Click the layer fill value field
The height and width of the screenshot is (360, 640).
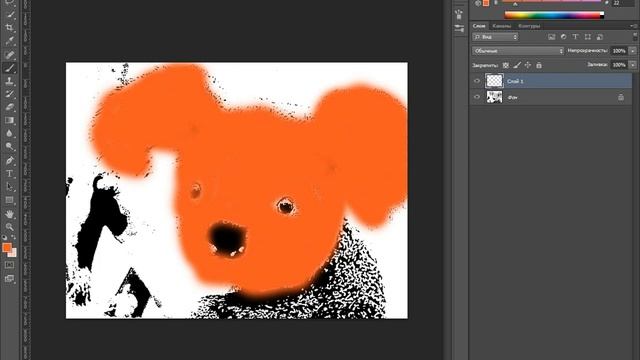coord(619,64)
